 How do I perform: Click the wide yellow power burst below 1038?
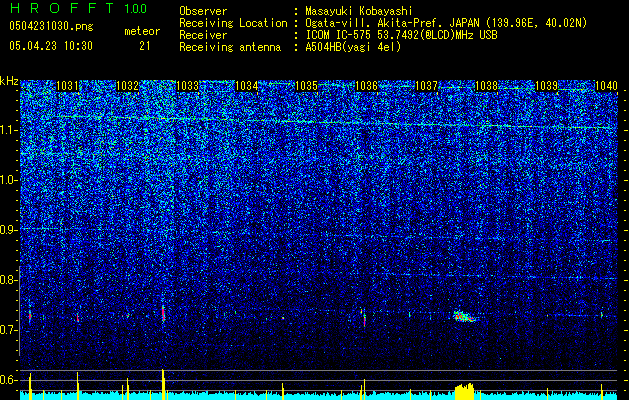tap(464, 392)
